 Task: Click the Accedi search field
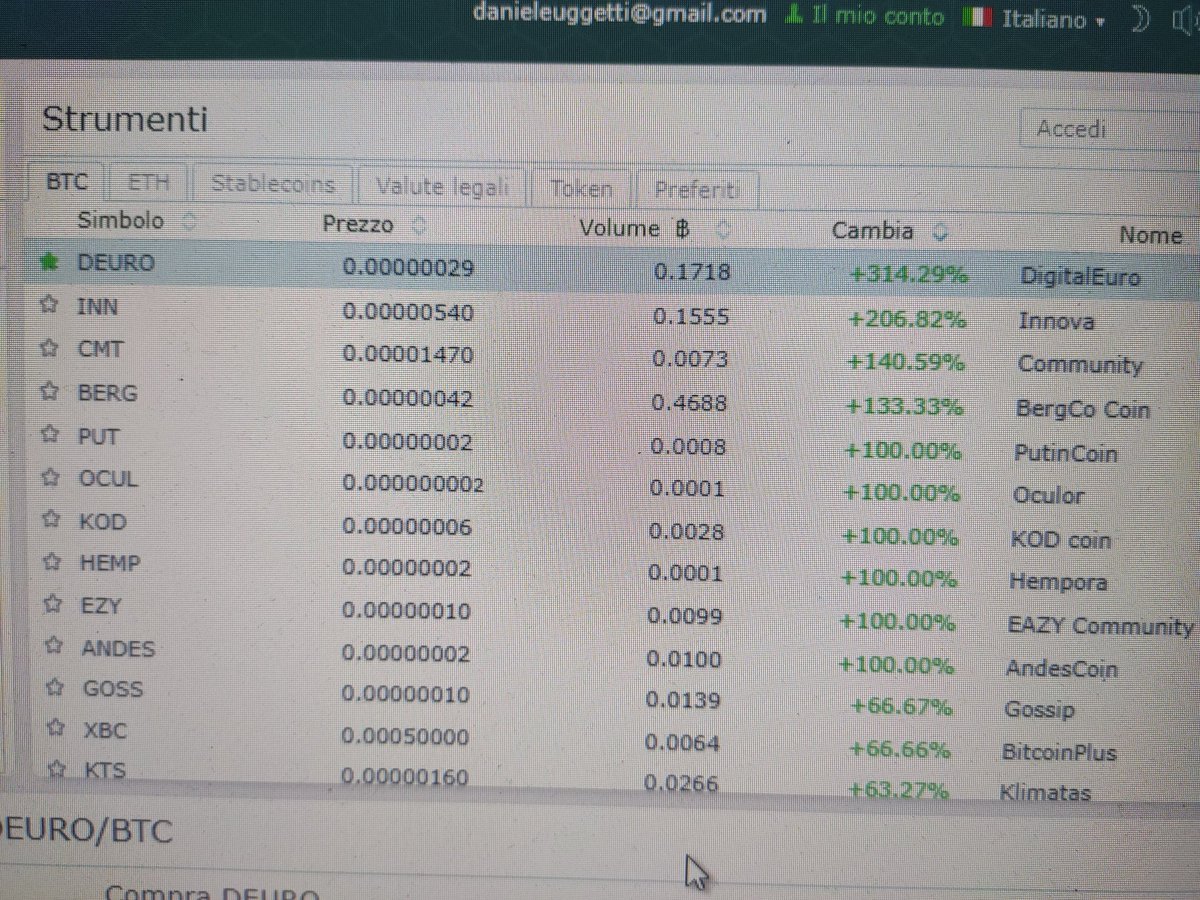[x=1110, y=130]
